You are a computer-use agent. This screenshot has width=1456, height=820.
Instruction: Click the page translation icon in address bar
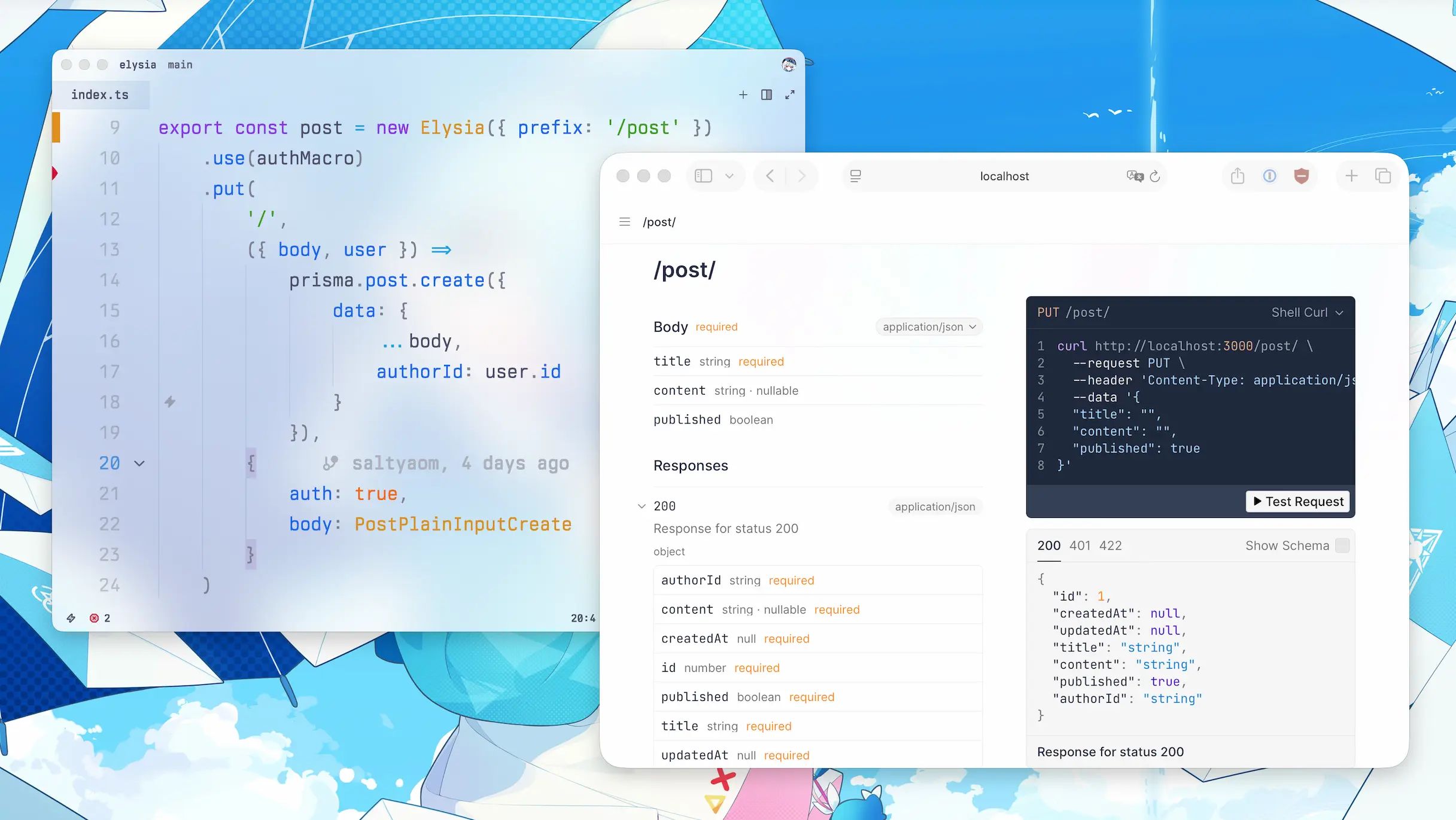[x=1134, y=176]
